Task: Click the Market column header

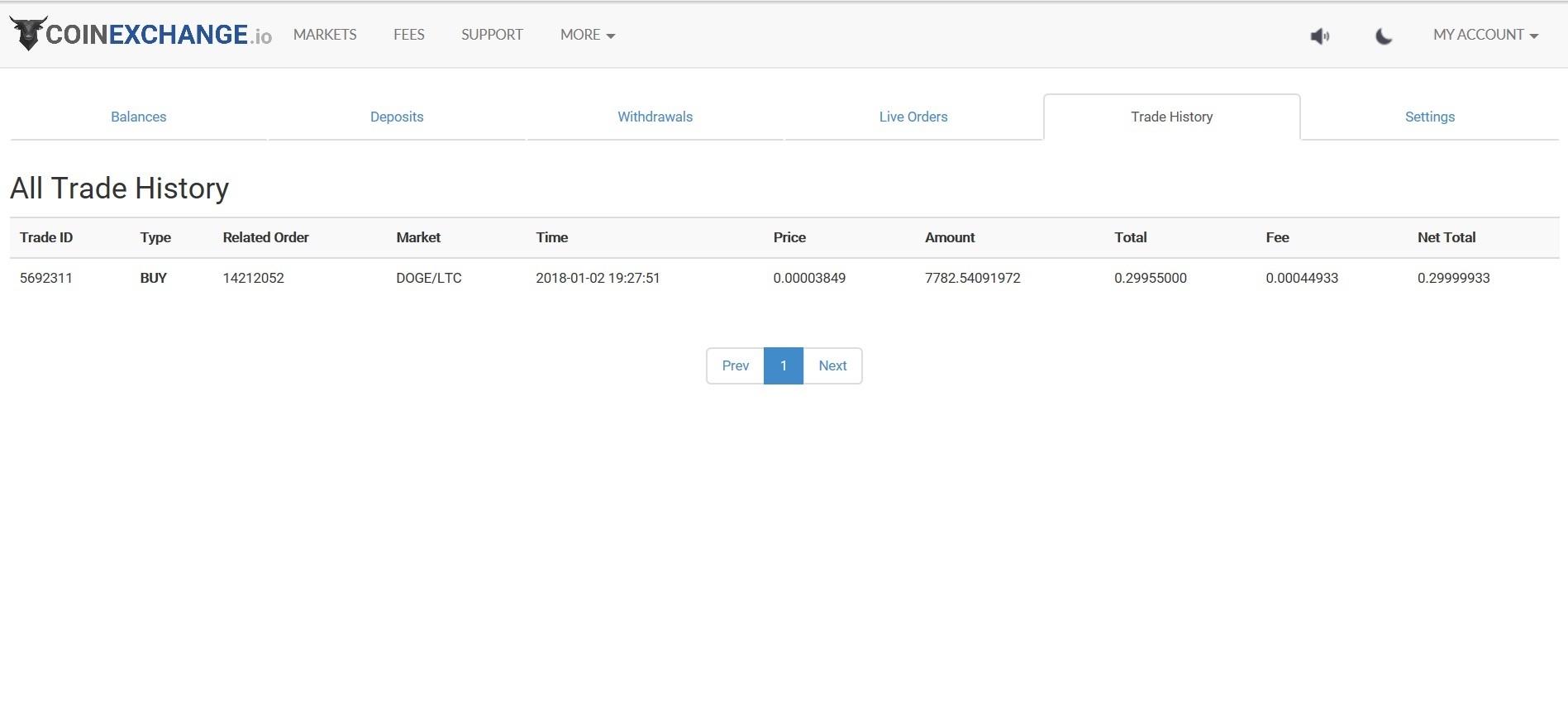Action: pos(418,237)
